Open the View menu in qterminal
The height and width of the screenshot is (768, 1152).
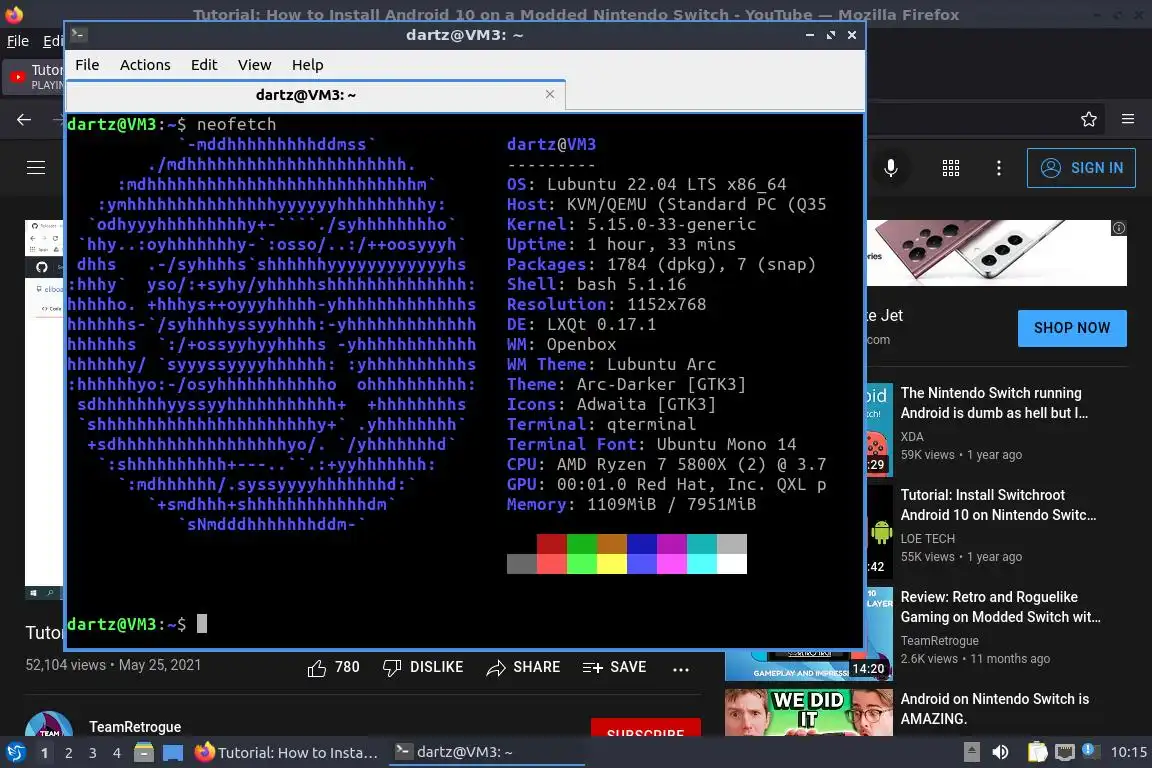(254, 65)
